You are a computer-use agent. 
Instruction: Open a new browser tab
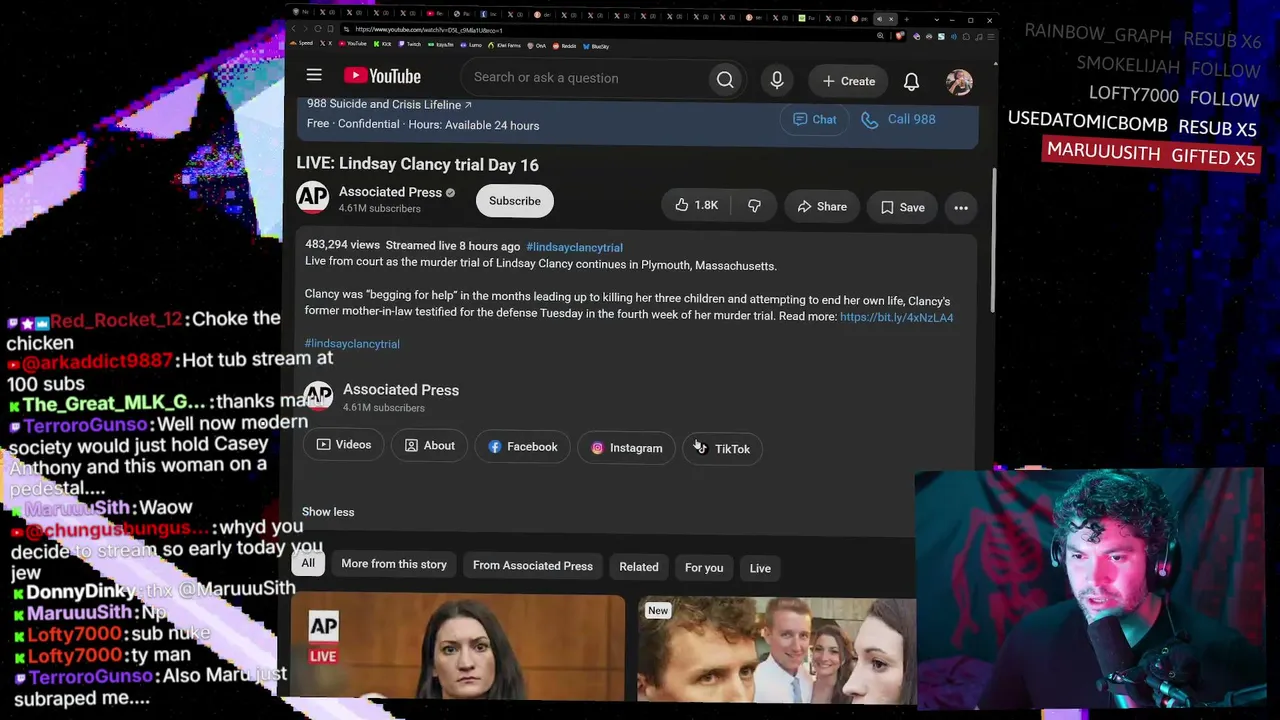tap(906, 18)
